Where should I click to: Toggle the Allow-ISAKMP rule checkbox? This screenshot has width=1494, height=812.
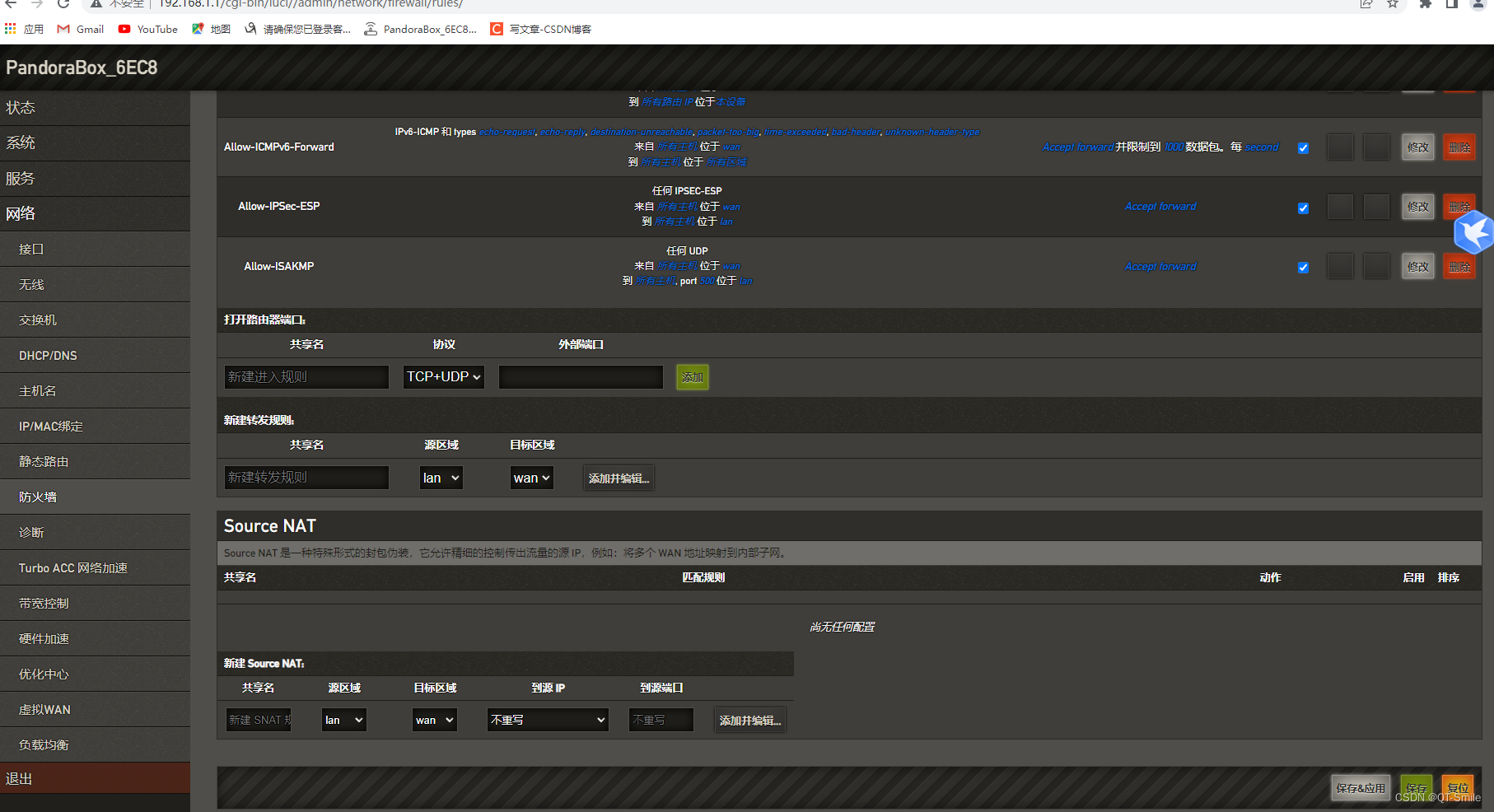tap(1303, 268)
